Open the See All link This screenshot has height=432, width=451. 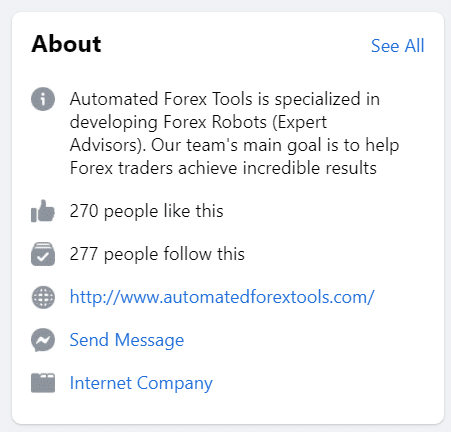coord(398,46)
